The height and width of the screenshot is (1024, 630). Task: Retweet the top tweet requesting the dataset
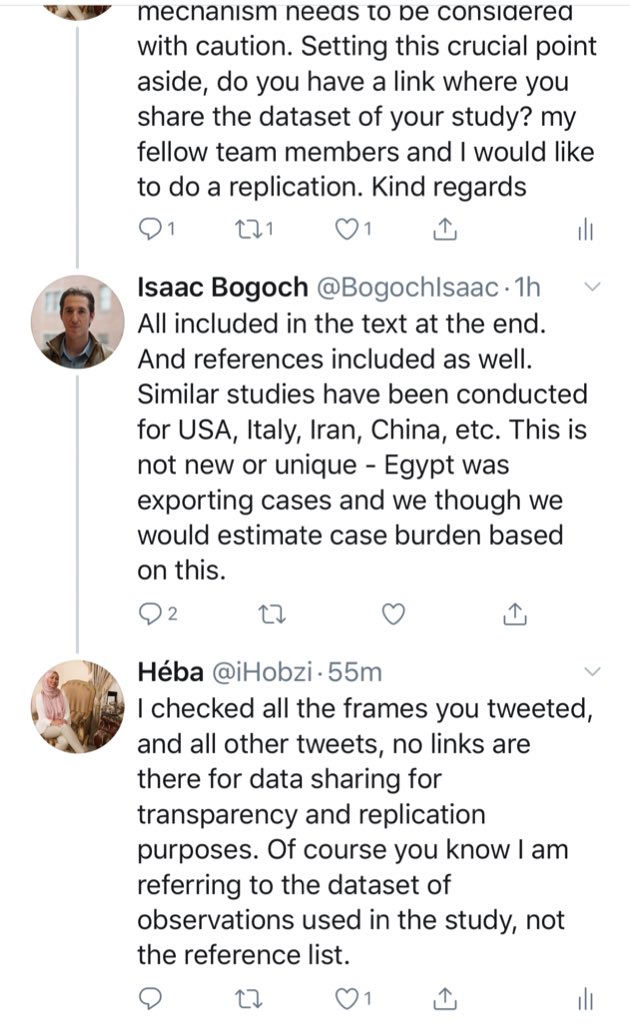click(x=246, y=230)
